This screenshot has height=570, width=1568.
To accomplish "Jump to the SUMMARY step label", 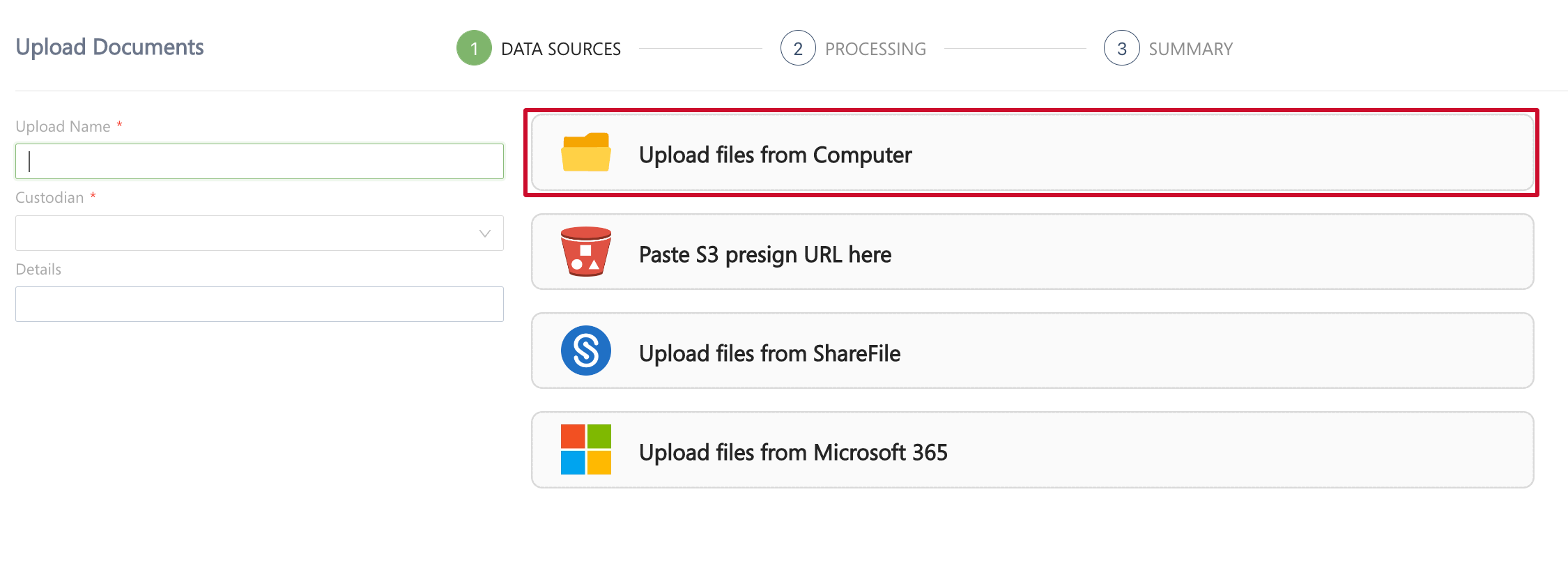I will (x=1190, y=49).
